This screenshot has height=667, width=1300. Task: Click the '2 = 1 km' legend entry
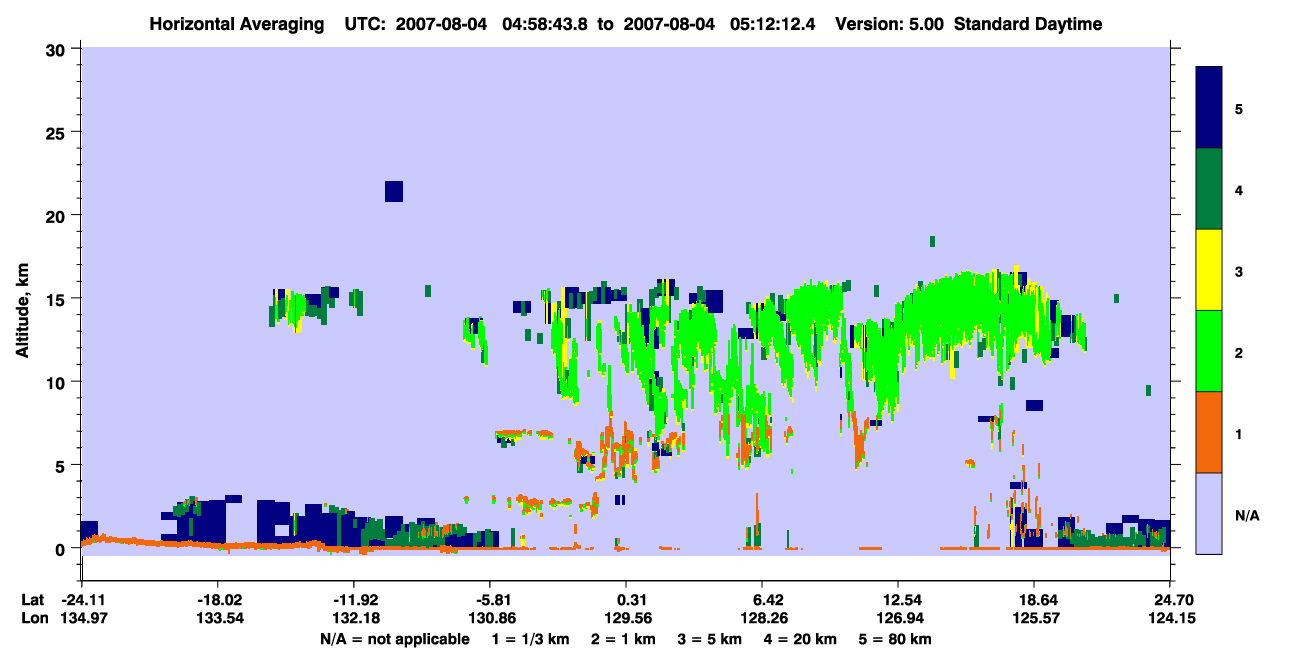pyautogui.click(x=624, y=639)
